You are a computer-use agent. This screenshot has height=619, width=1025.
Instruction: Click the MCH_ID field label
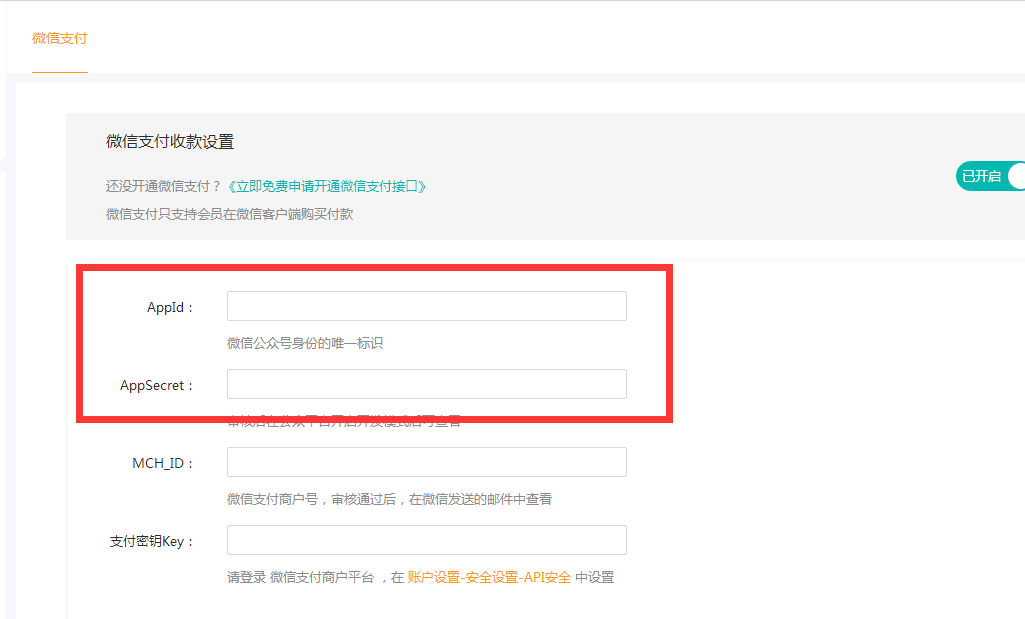click(163, 463)
